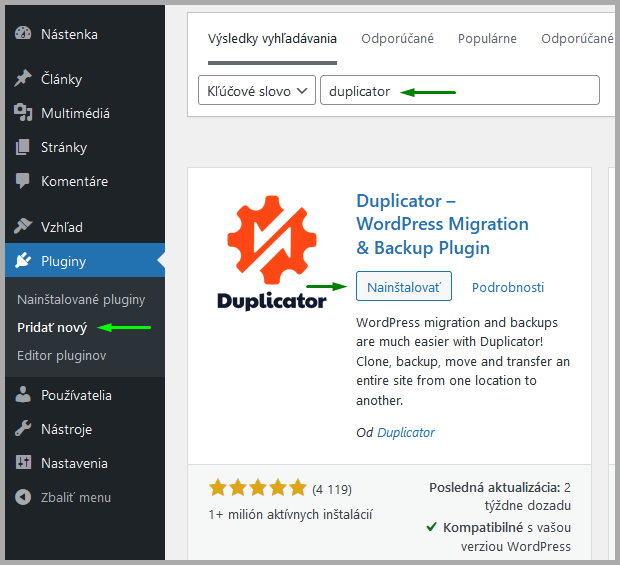Open Nainštalované pluginy submenu
Image resolution: width=620 pixels, height=565 pixels.
pos(81,300)
